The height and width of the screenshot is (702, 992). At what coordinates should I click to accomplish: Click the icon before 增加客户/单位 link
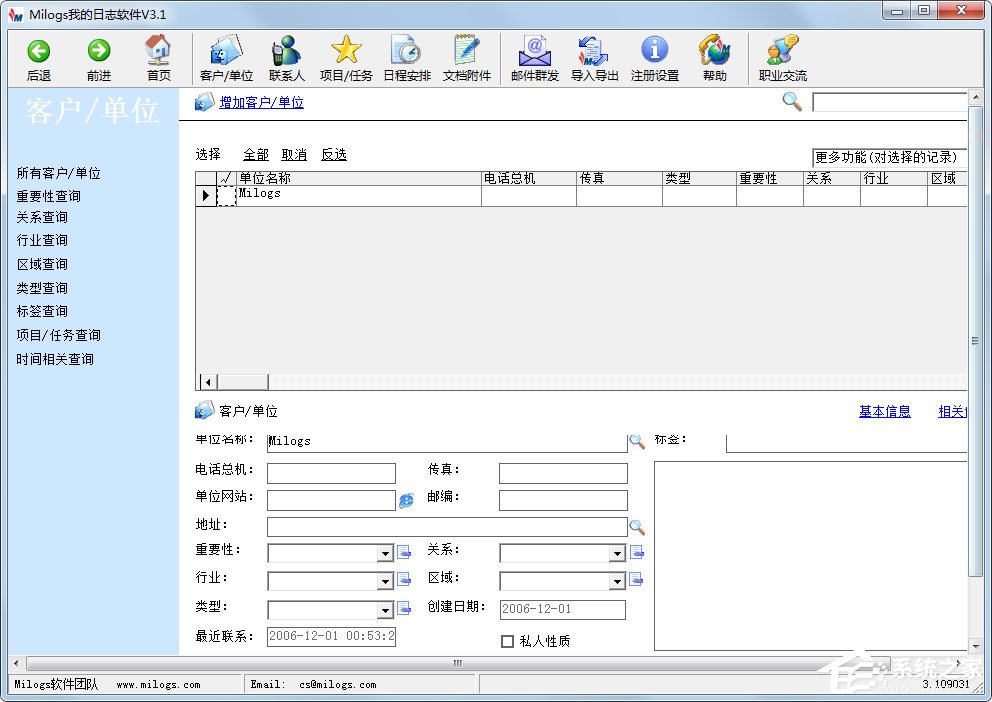[204, 102]
